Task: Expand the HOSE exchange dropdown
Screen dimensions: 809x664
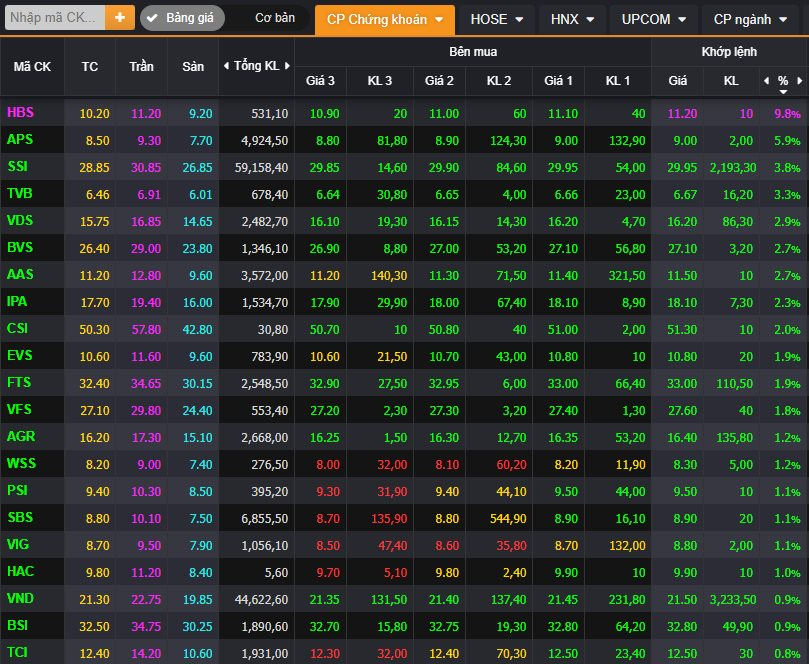Action: [496, 18]
